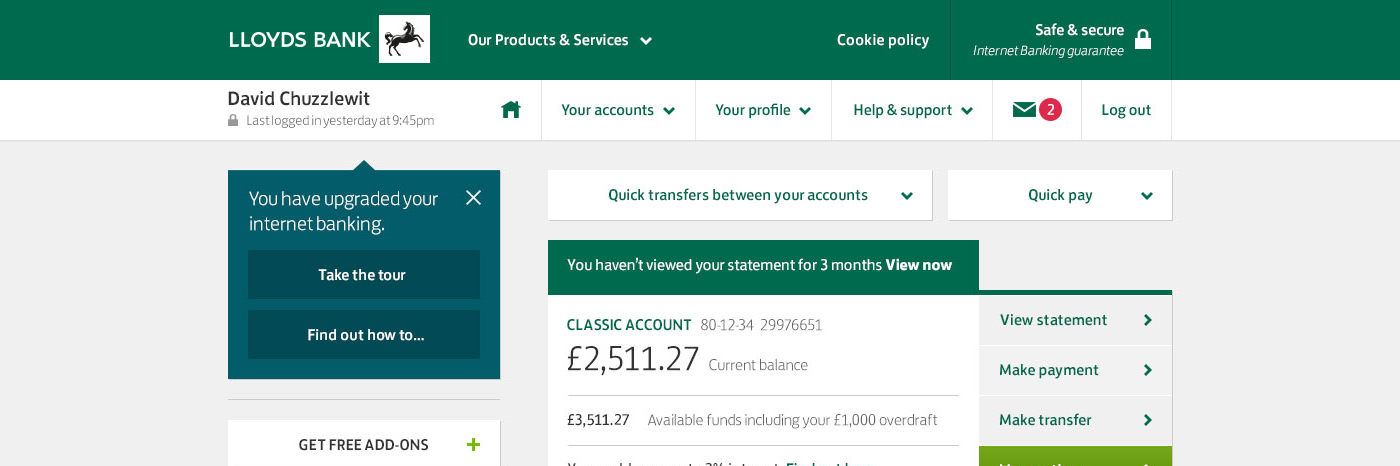
Task: Click the Find out how to... button
Action: coord(364,335)
